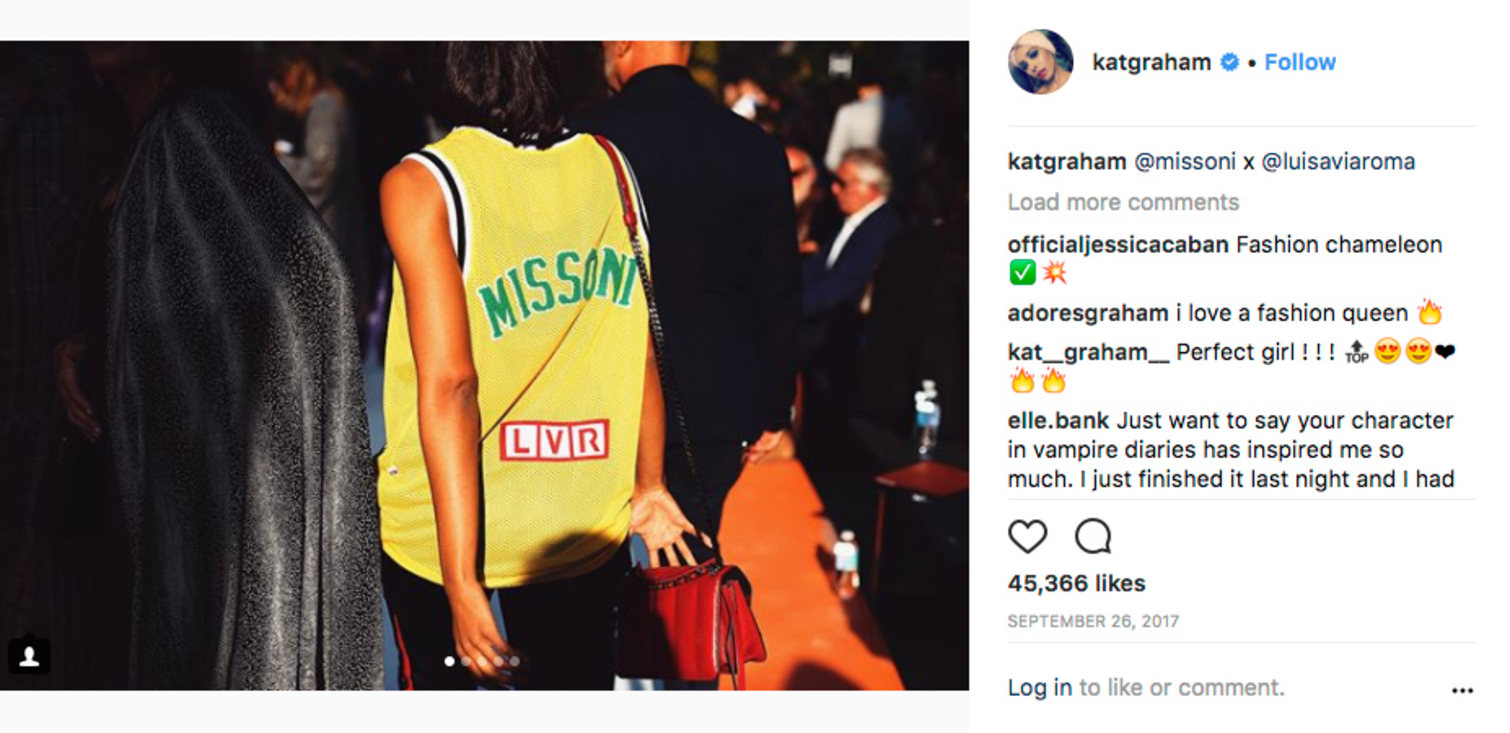This screenshot has height=733, width=1510.
Task: Click the September 26, 2017 timestamp
Action: 1093,621
